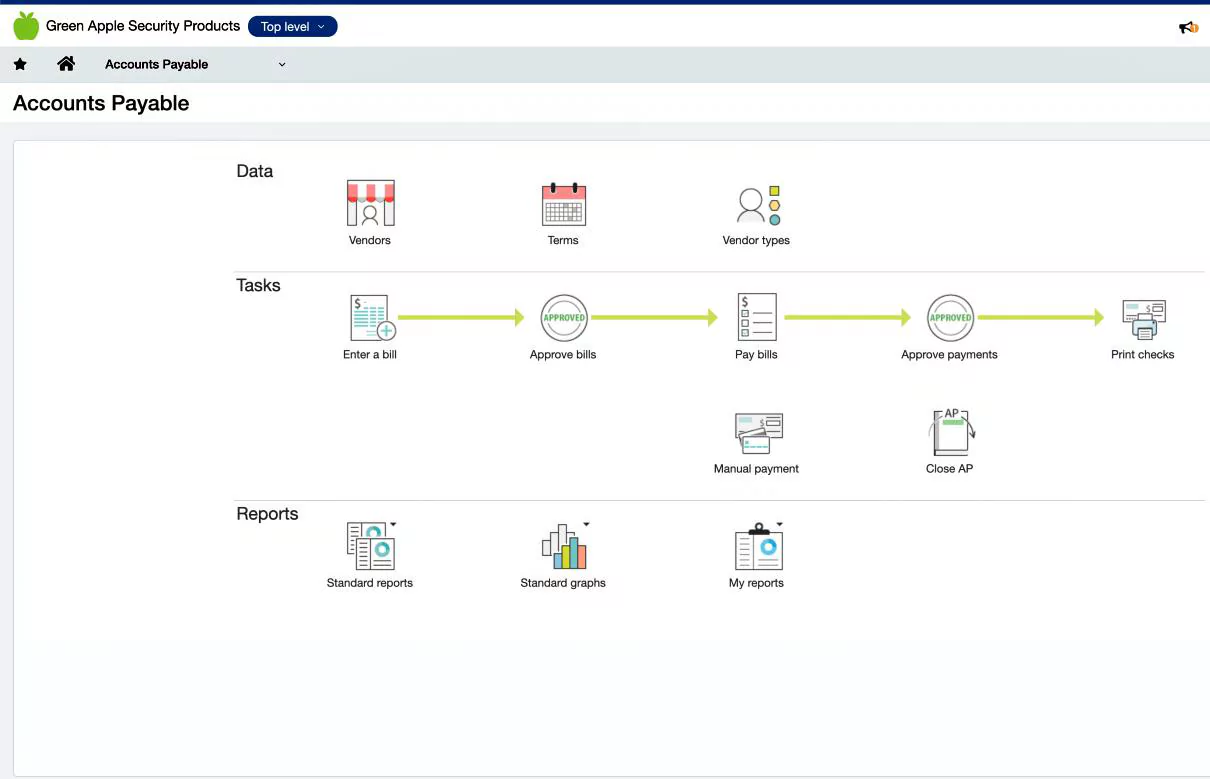Click the Terms calendar icon

[563, 204]
